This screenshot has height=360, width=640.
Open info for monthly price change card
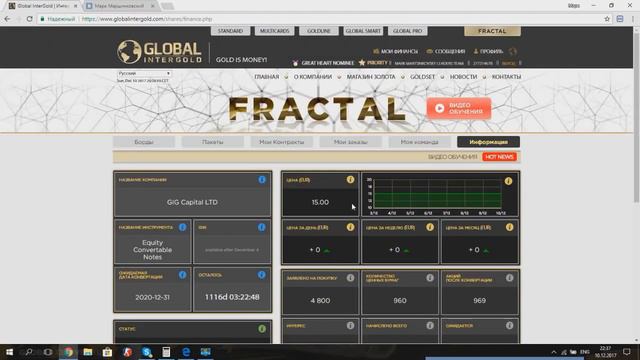(509, 227)
